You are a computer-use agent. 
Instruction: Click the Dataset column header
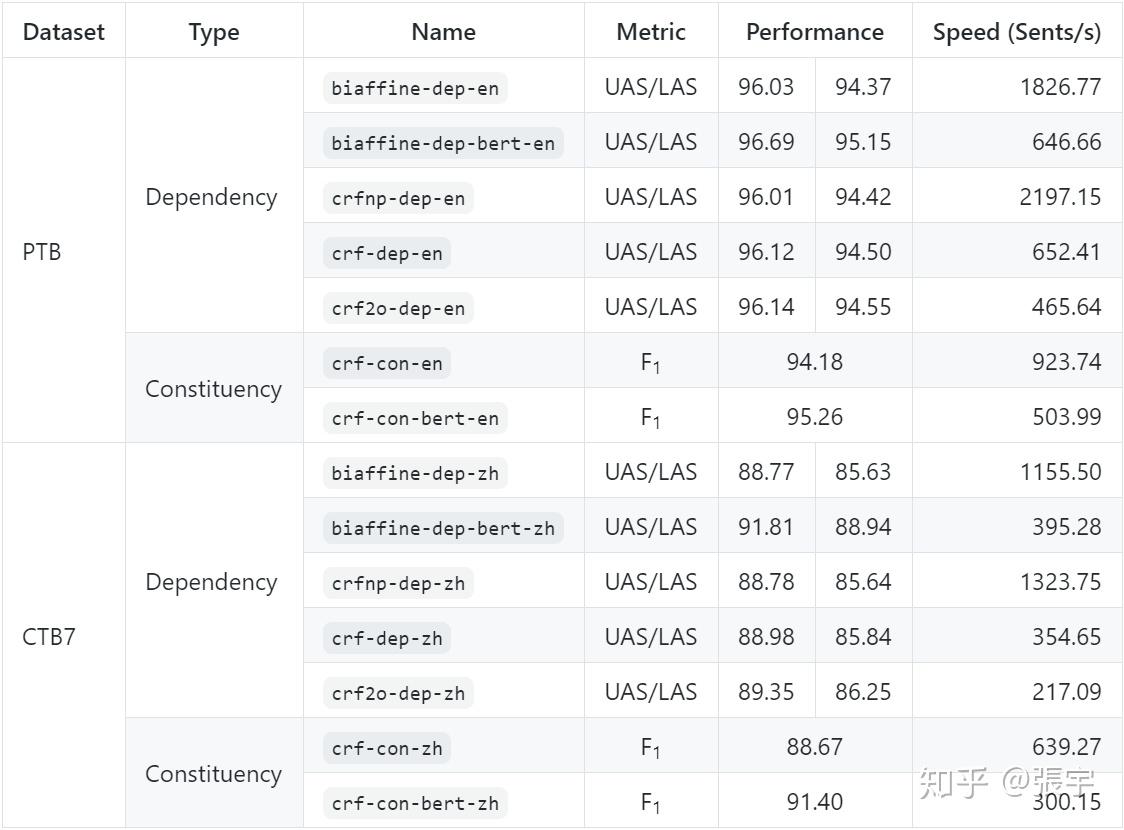[x=63, y=32]
